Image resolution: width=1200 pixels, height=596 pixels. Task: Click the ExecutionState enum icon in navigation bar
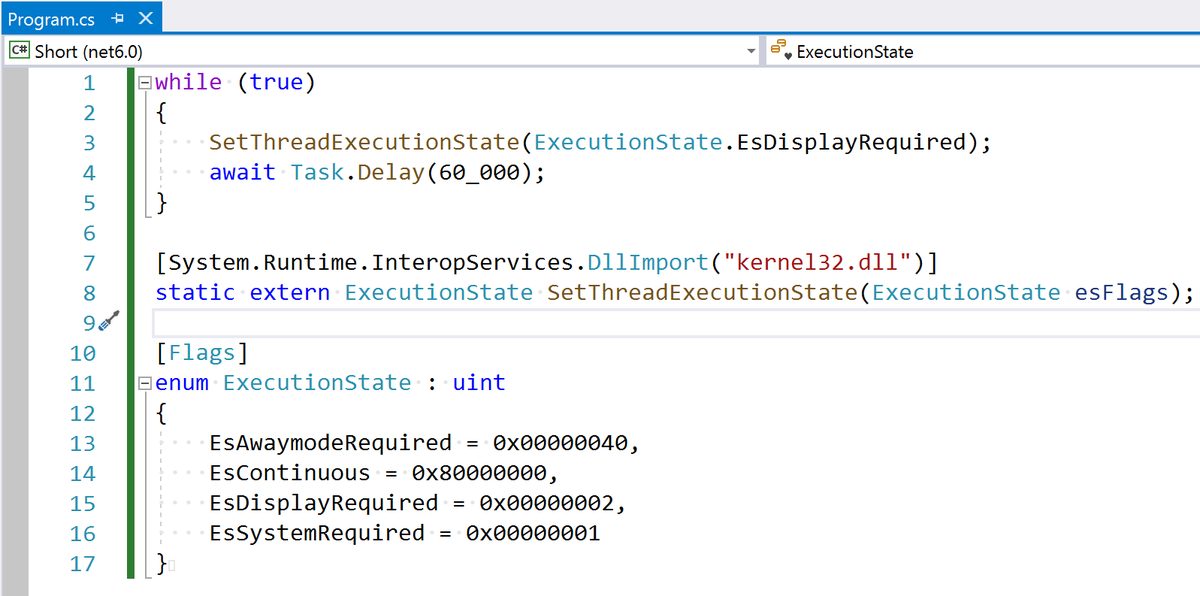(781, 51)
